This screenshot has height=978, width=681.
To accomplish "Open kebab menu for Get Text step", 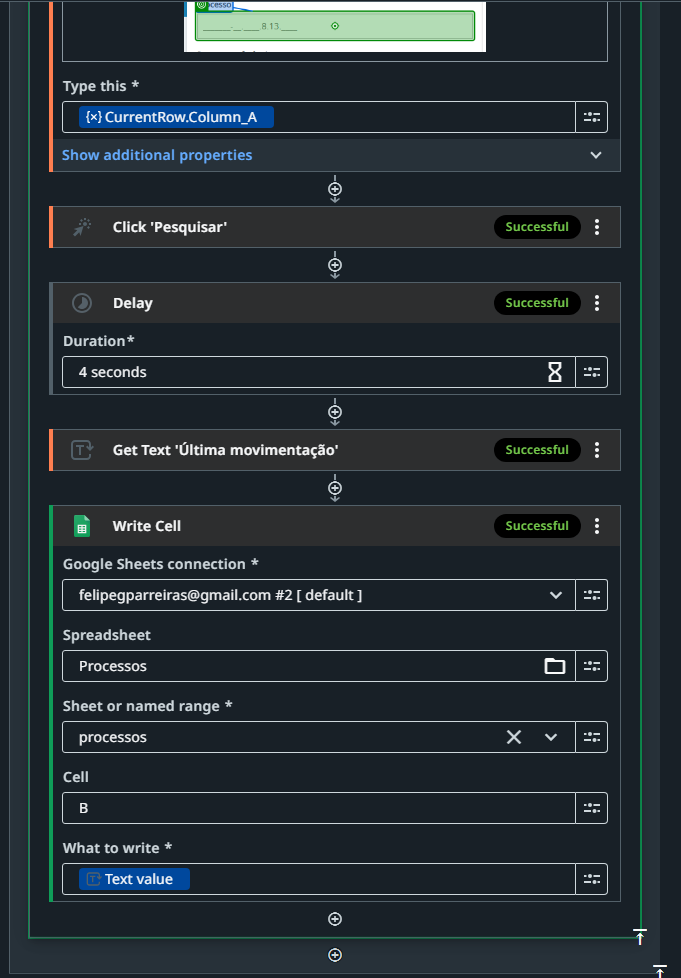I will point(597,450).
